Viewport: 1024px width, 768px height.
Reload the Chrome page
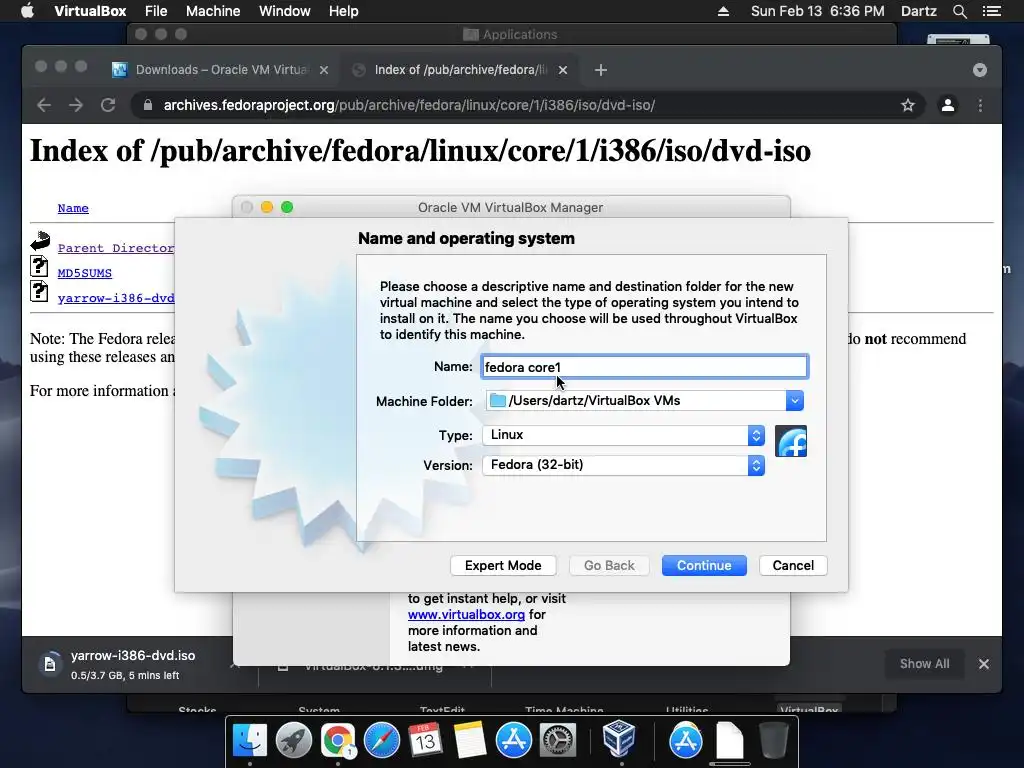point(108,105)
